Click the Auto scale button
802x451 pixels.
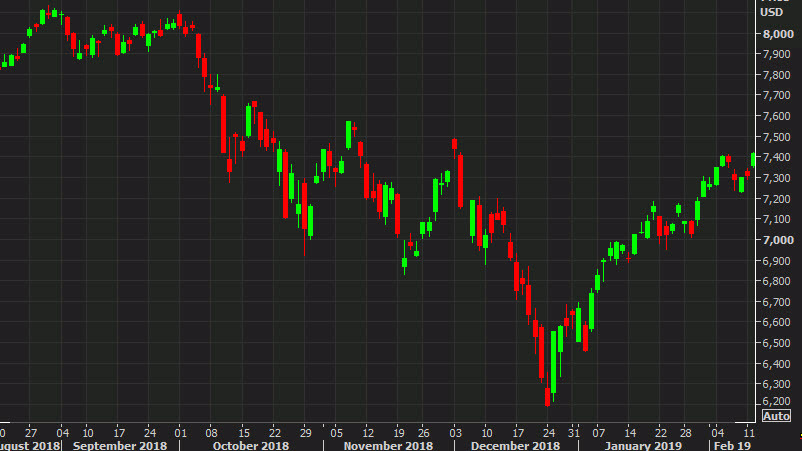pyautogui.click(x=776, y=416)
